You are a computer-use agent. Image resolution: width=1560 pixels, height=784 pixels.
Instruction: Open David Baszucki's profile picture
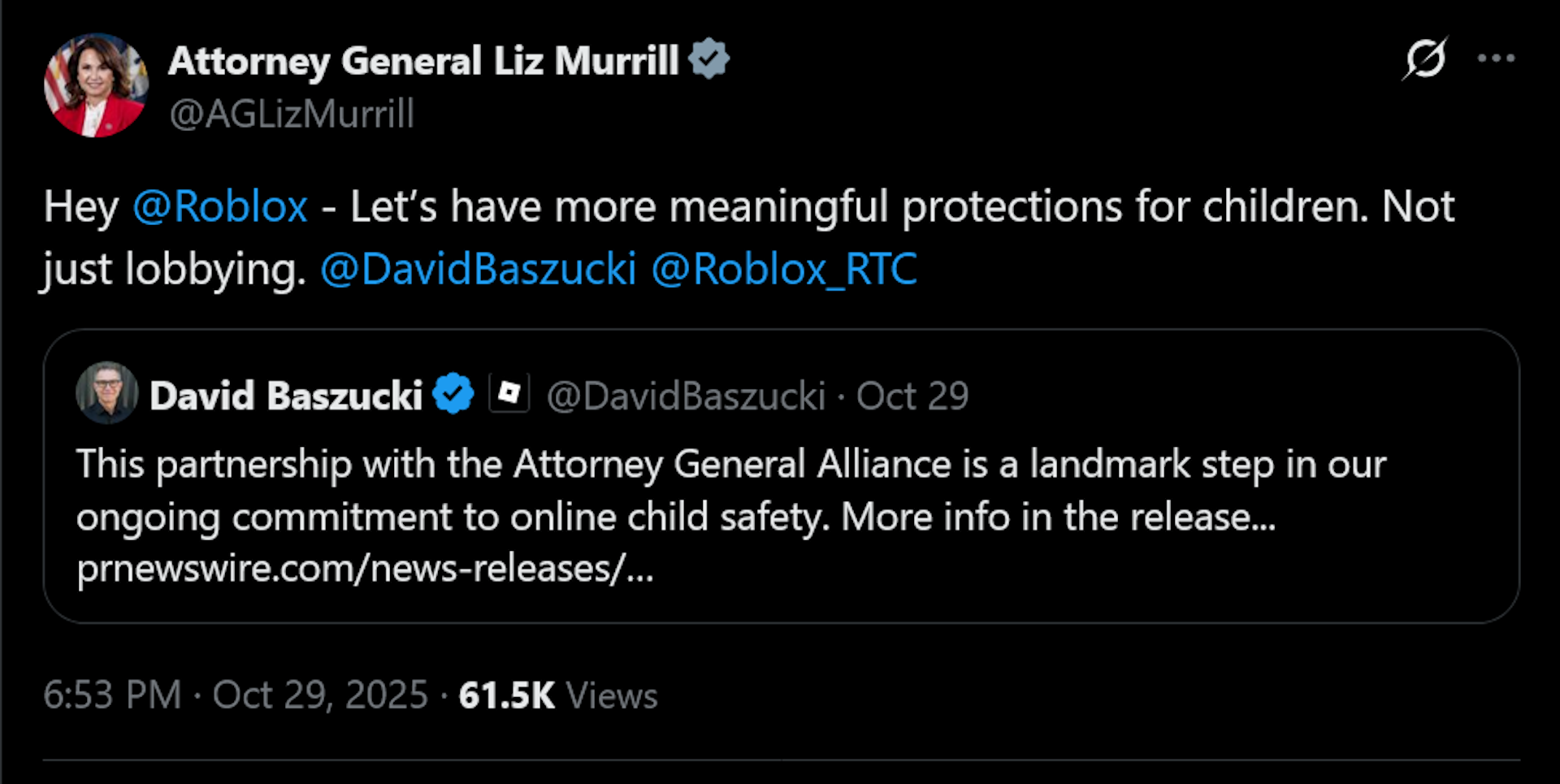[108, 393]
